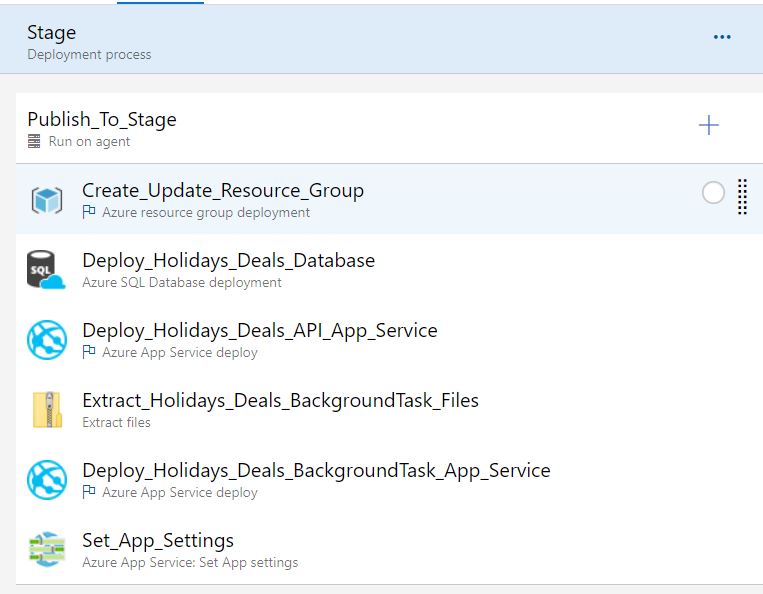Click the flag icon under Create_Update_Resource_Group
This screenshot has width=763, height=594.
click(89, 212)
